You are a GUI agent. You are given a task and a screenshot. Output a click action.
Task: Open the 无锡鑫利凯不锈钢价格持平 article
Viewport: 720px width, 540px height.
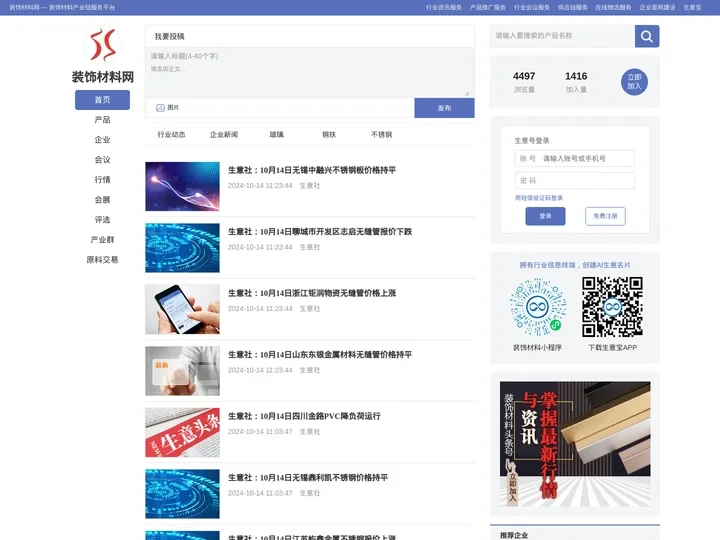308,478
